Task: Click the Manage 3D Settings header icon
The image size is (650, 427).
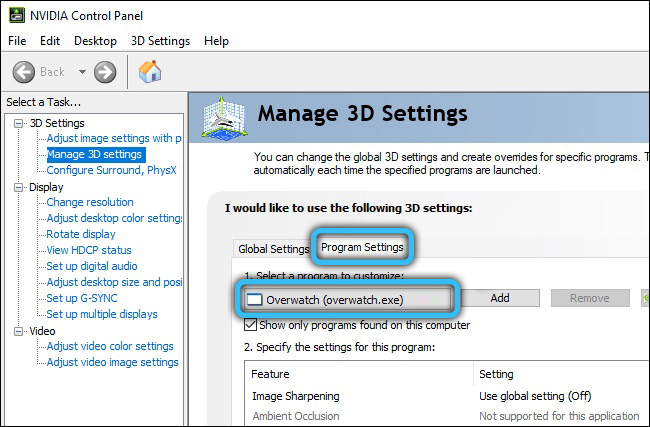Action: [x=224, y=118]
